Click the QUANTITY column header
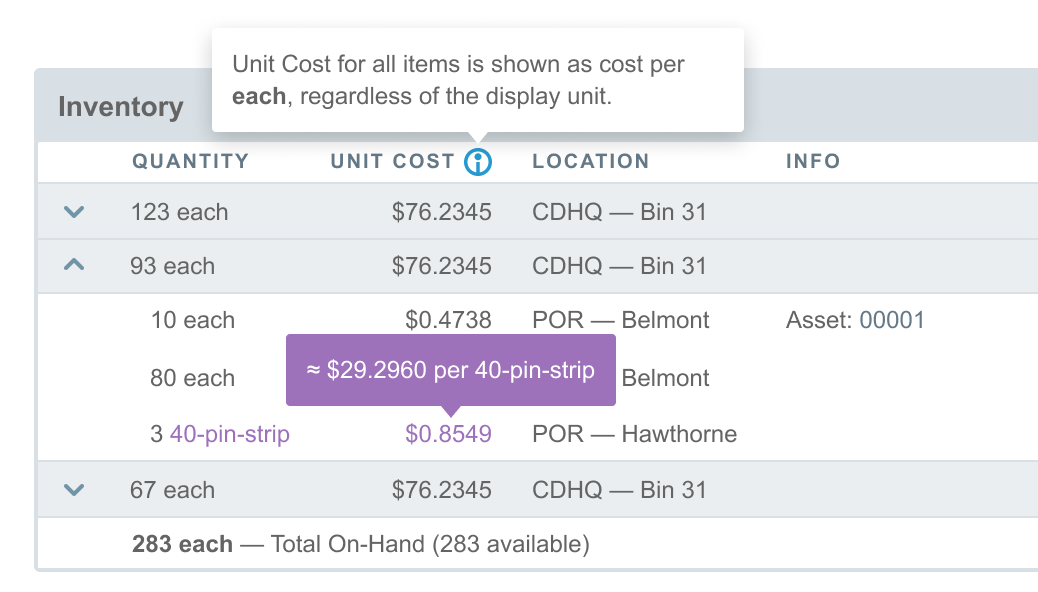The width and height of the screenshot is (1038, 592). (x=190, y=161)
